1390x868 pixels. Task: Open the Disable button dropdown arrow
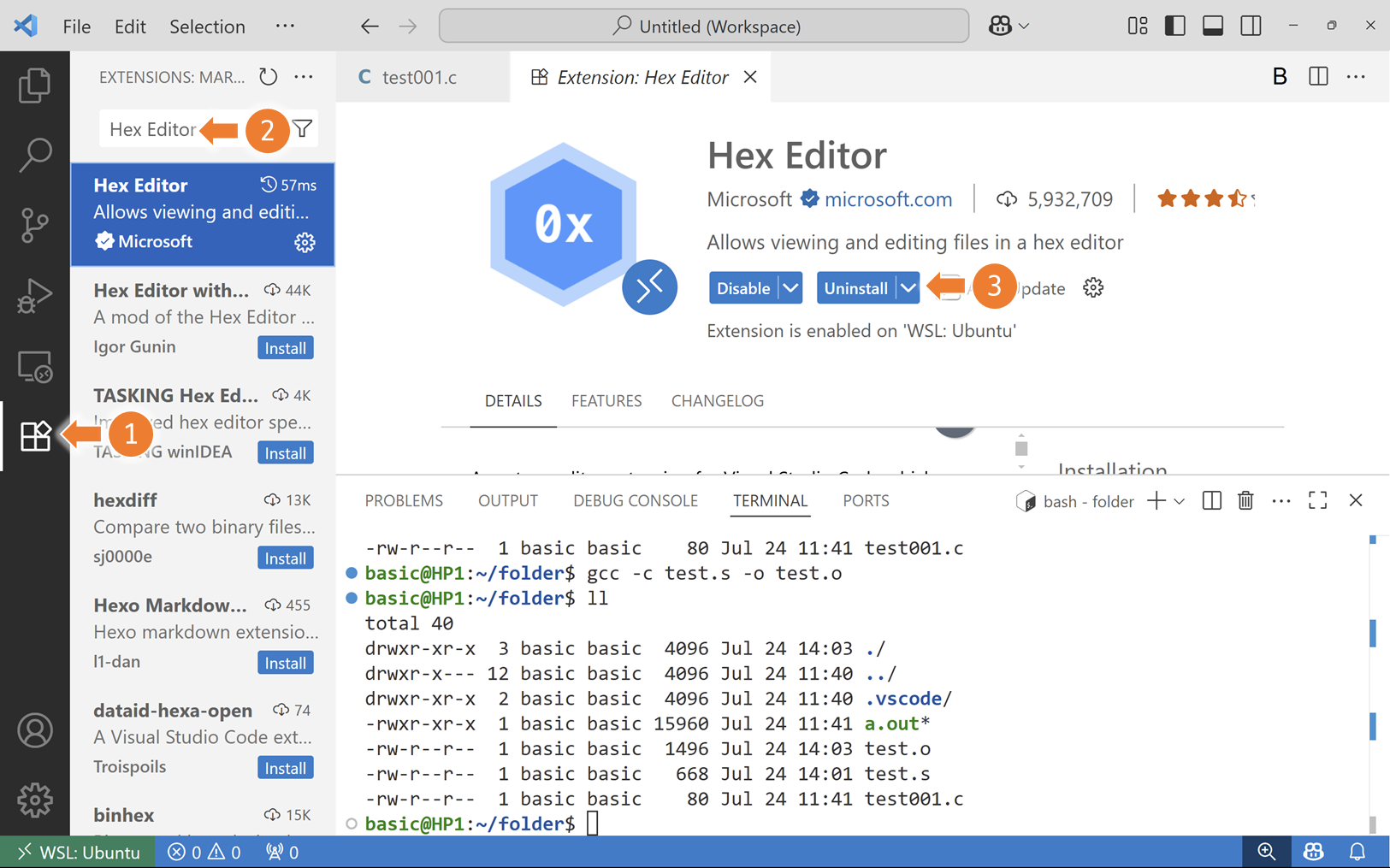coord(791,288)
